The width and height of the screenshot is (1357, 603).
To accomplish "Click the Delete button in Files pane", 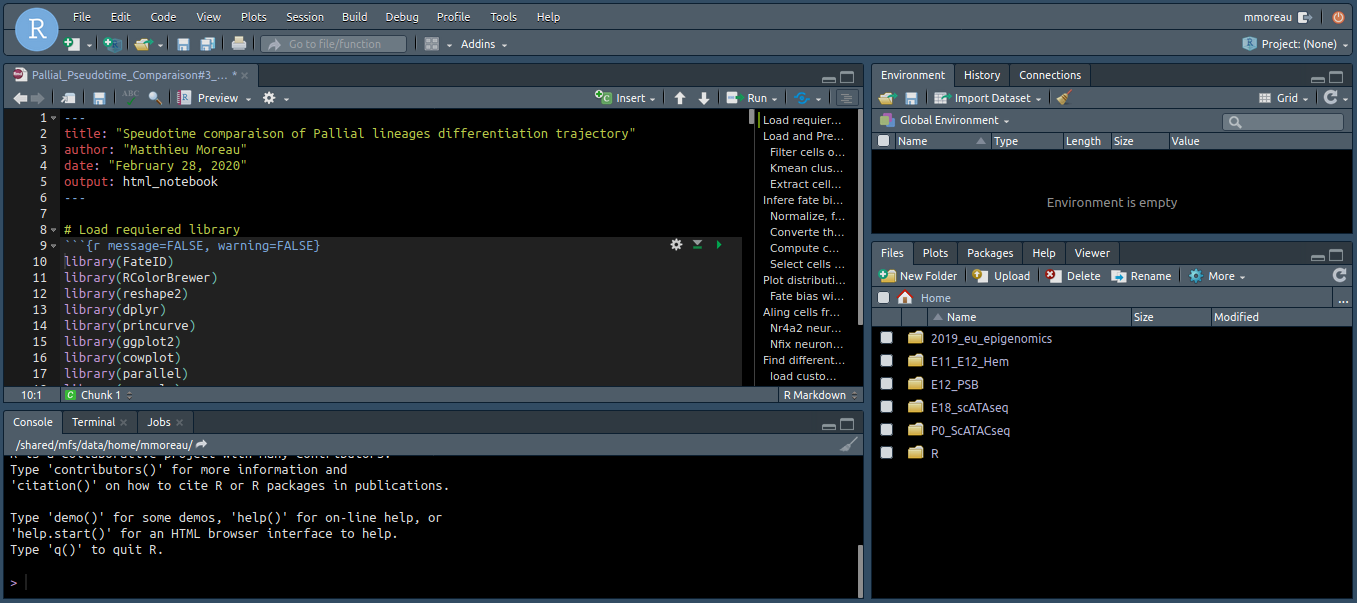I will pyautogui.click(x=1073, y=275).
